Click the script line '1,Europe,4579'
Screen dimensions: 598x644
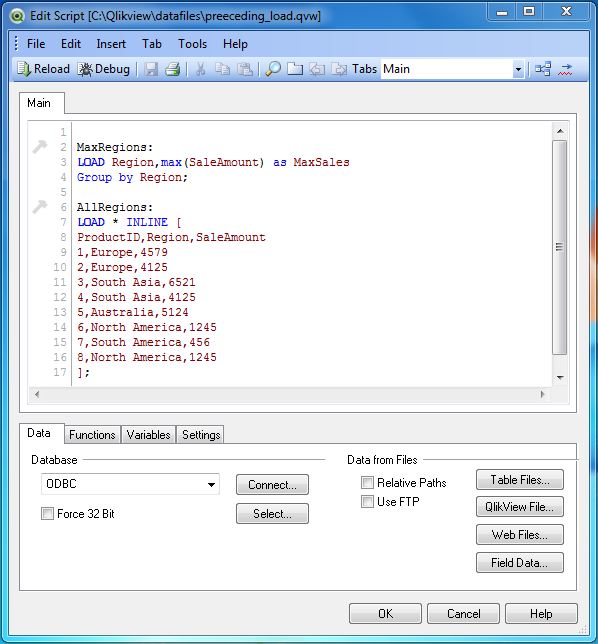122,252
